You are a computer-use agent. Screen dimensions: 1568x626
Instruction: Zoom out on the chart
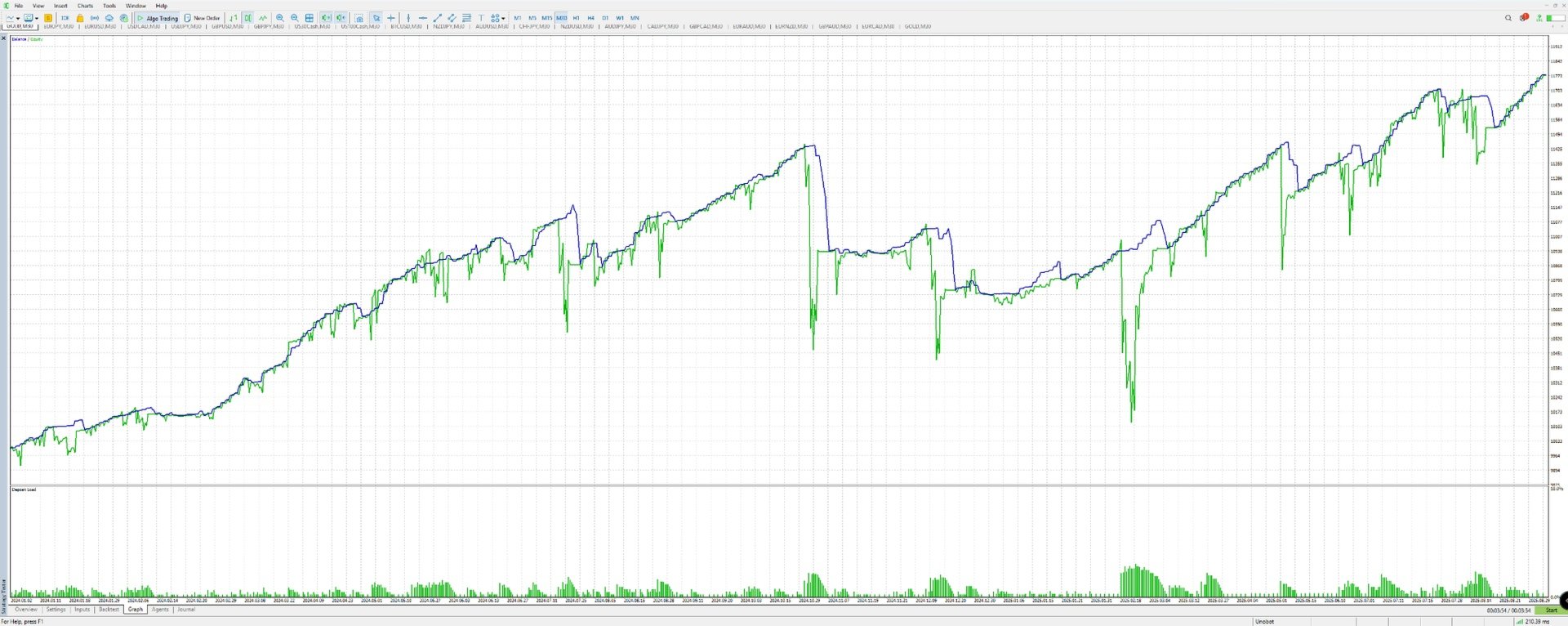point(295,18)
